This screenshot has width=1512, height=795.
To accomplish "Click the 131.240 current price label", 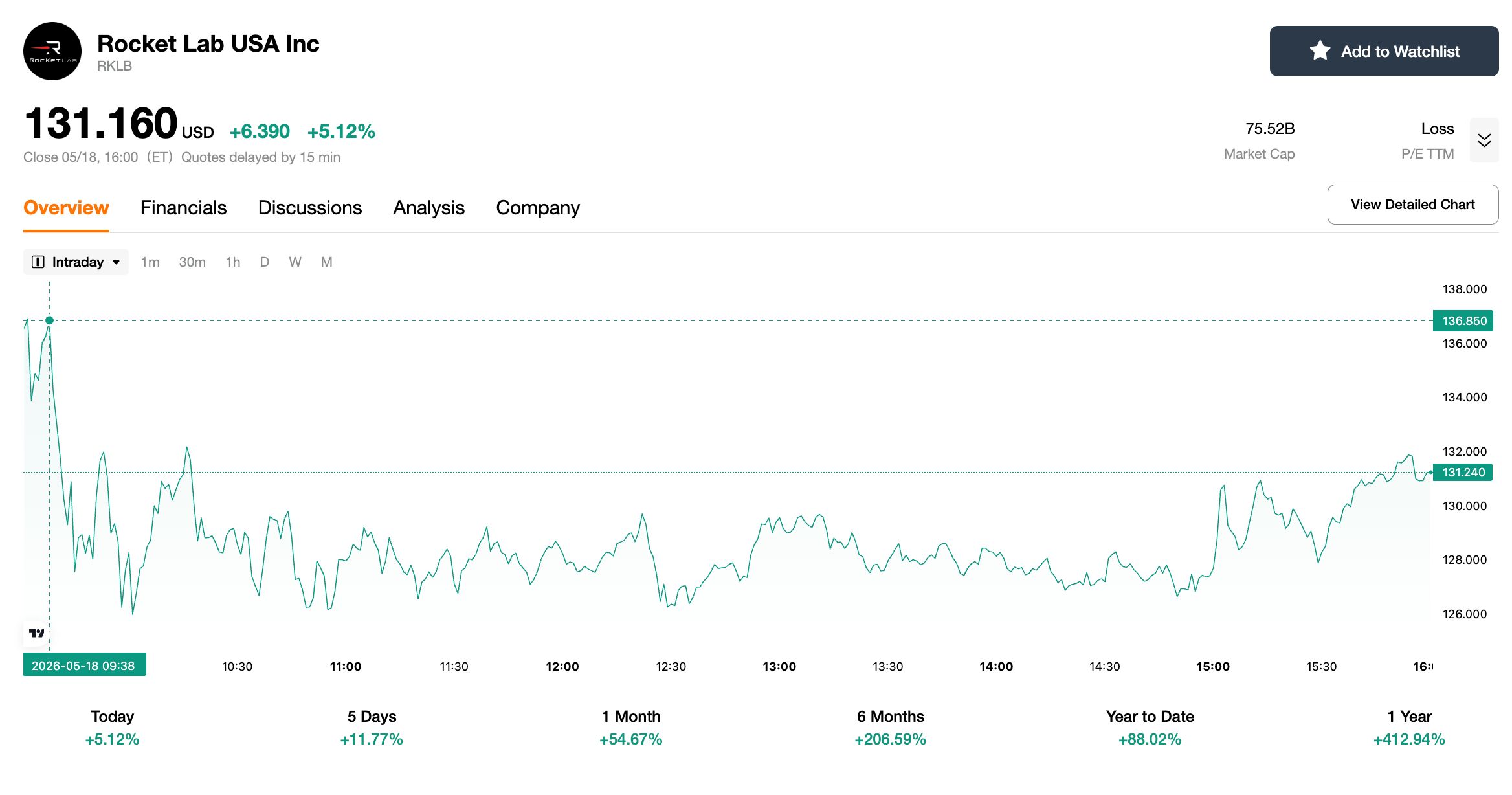I will point(1463,472).
